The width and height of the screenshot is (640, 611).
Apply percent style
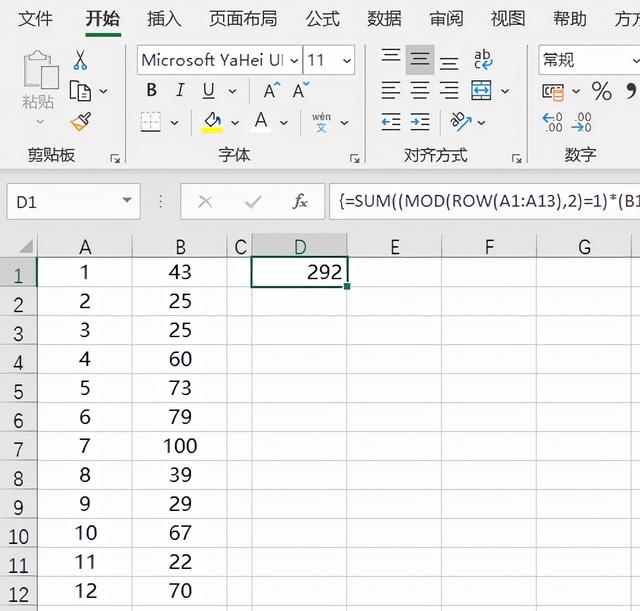click(x=602, y=91)
